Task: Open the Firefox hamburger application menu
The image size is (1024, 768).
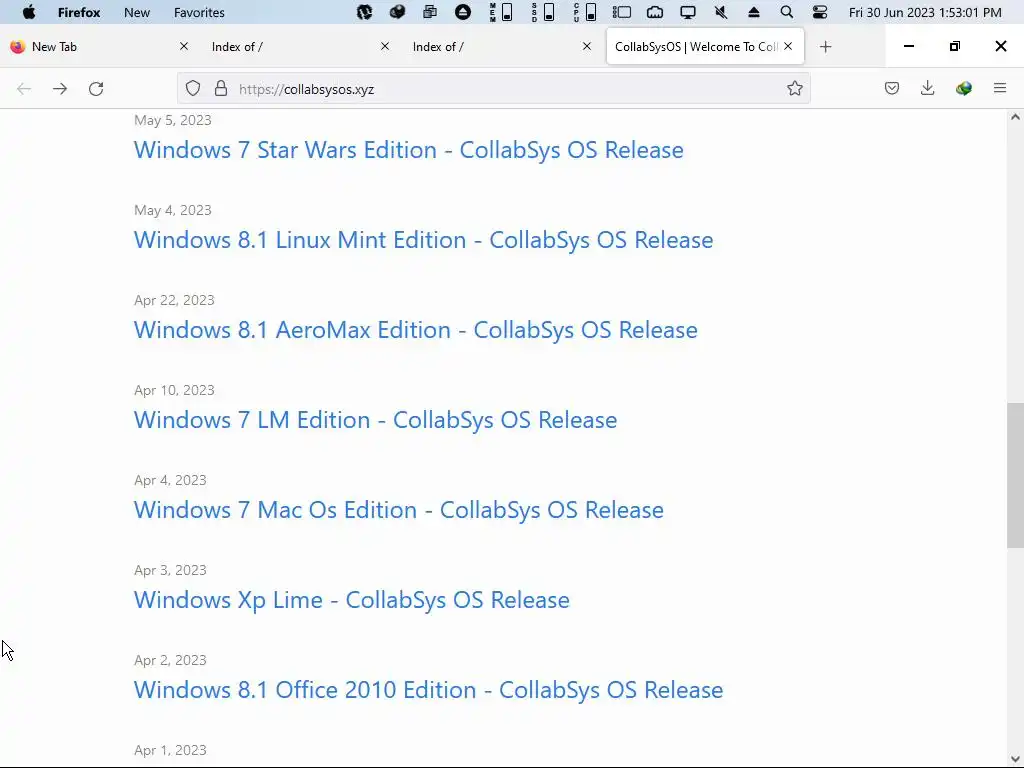Action: (x=1000, y=88)
